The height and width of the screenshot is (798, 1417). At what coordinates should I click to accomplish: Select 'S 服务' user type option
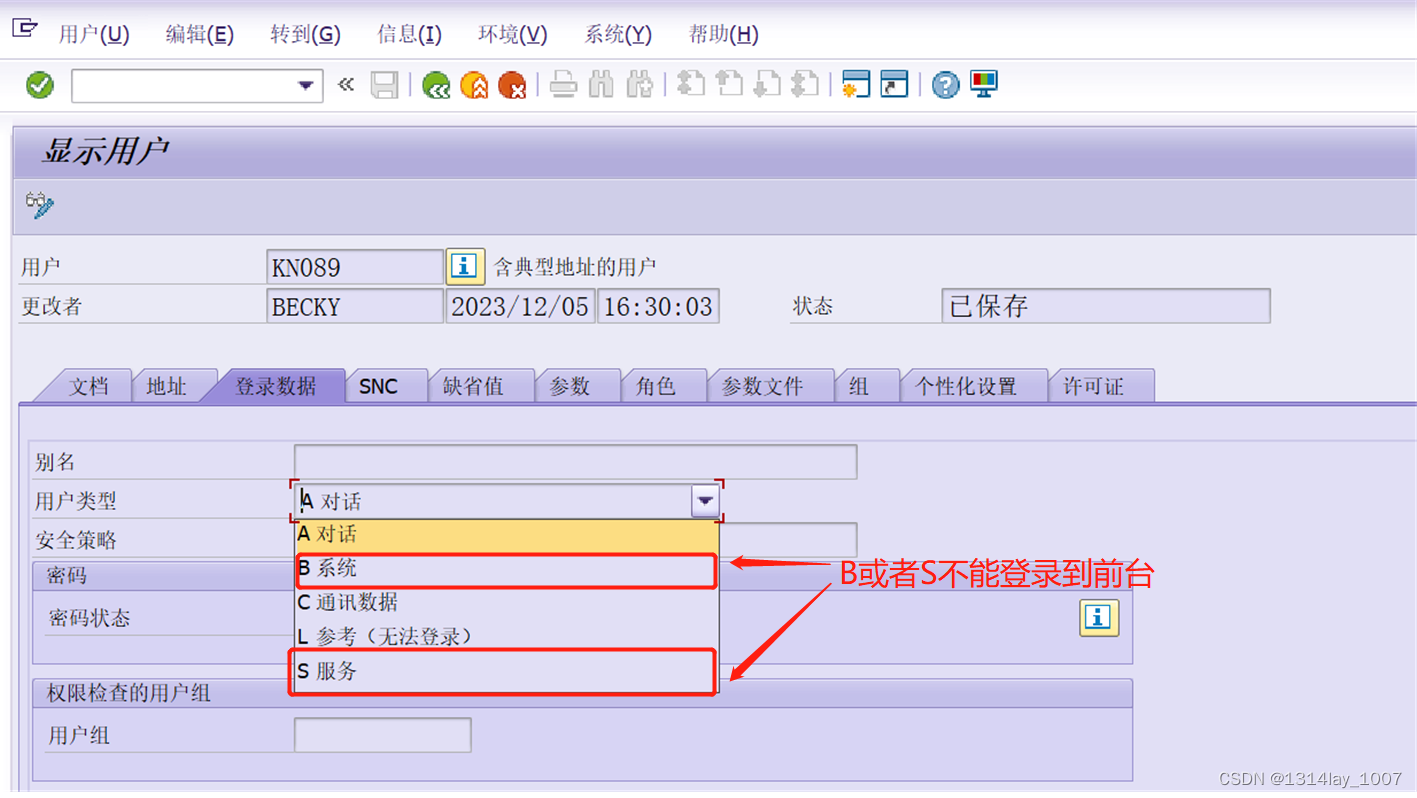507,672
